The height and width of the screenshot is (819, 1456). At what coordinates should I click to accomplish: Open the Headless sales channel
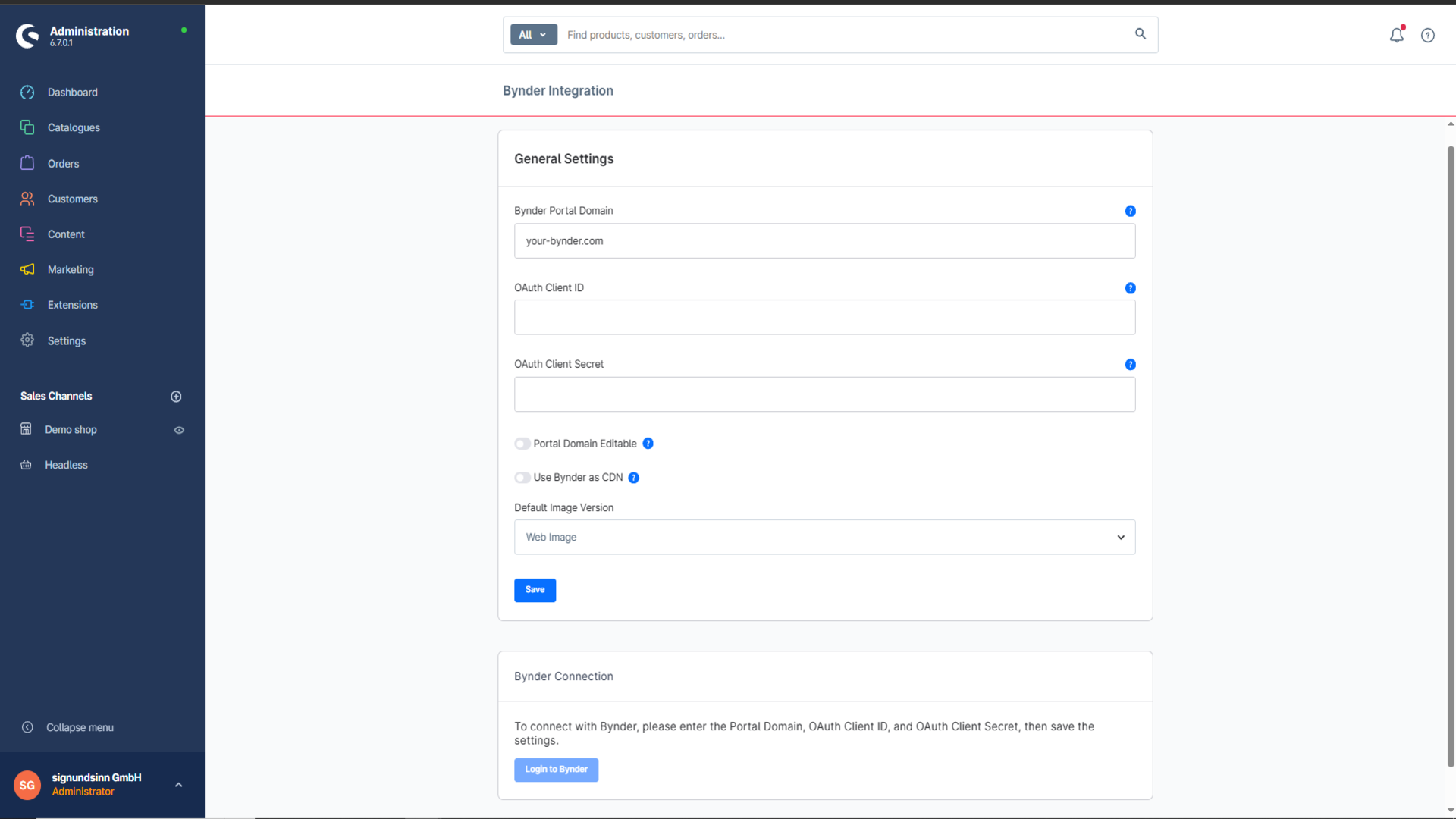pos(66,465)
